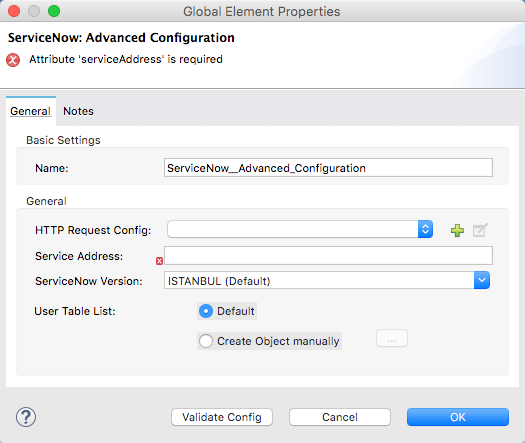
Task: Cancel the dialog
Action: click(x=340, y=417)
